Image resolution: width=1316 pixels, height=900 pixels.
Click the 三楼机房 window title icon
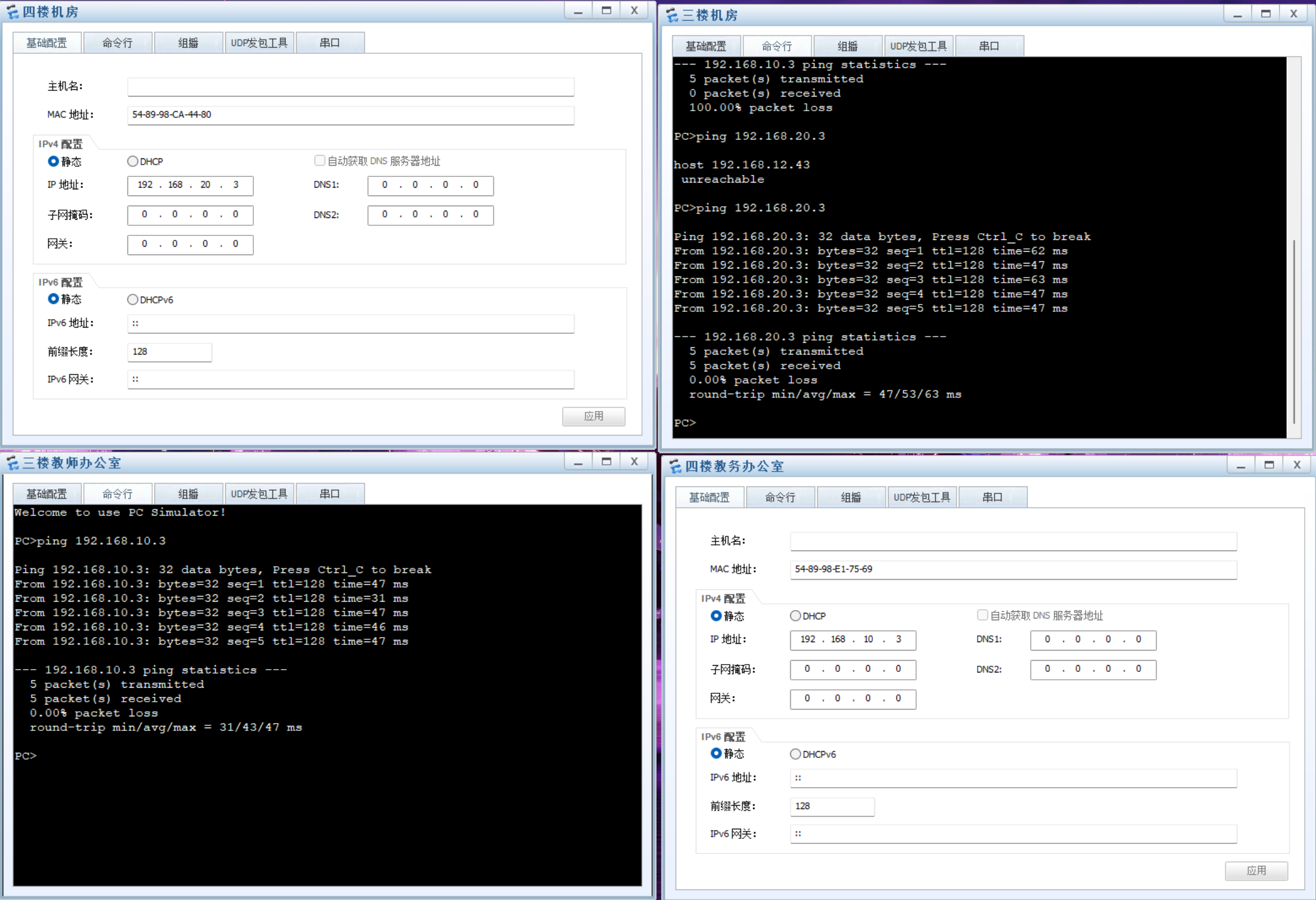point(672,15)
